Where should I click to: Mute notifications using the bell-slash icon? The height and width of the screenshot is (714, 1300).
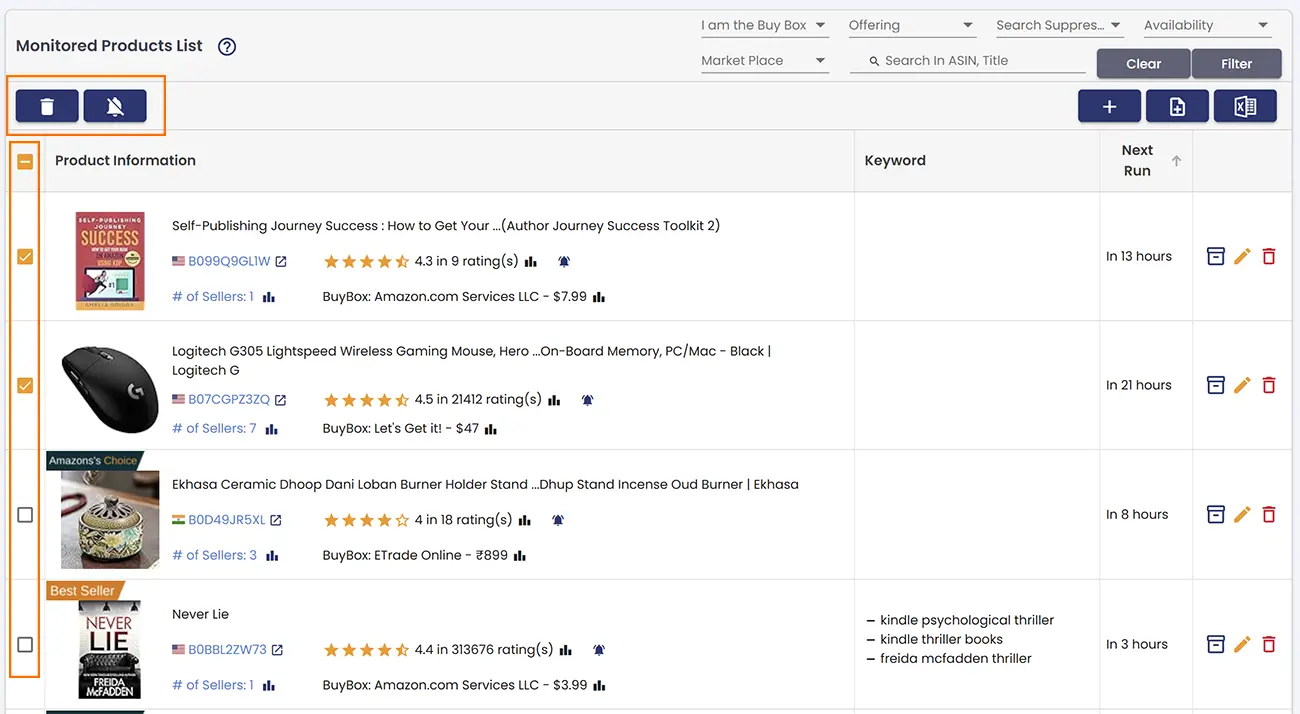115,105
